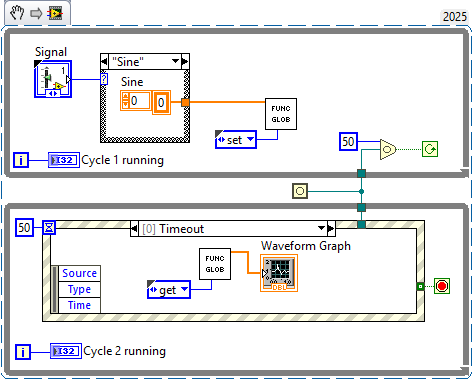Select the Sine array element constant

pos(161,102)
